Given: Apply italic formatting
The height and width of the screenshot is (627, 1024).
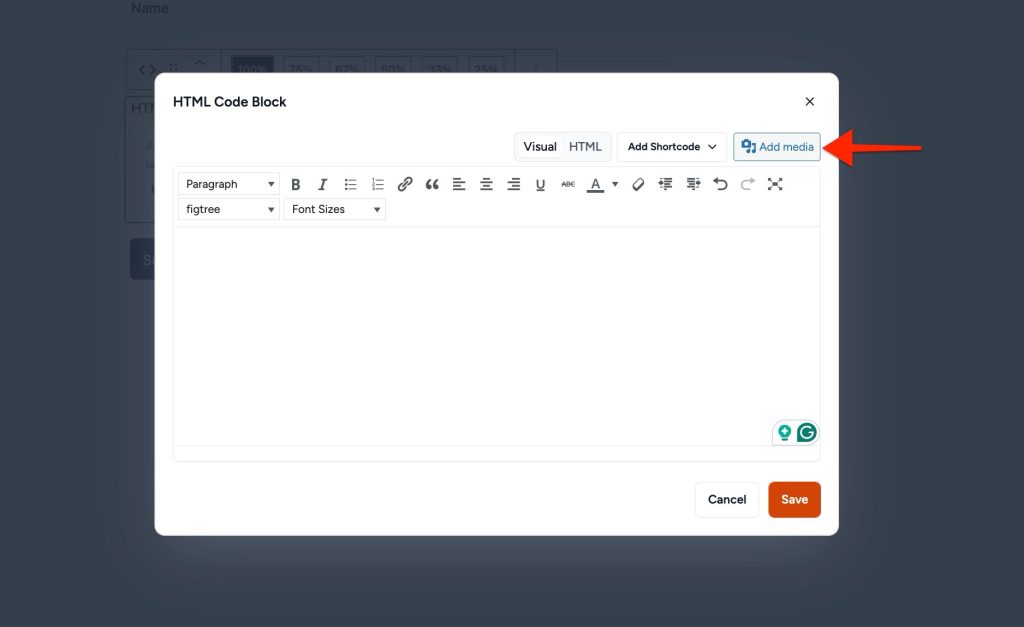Looking at the screenshot, I should pyautogui.click(x=323, y=184).
